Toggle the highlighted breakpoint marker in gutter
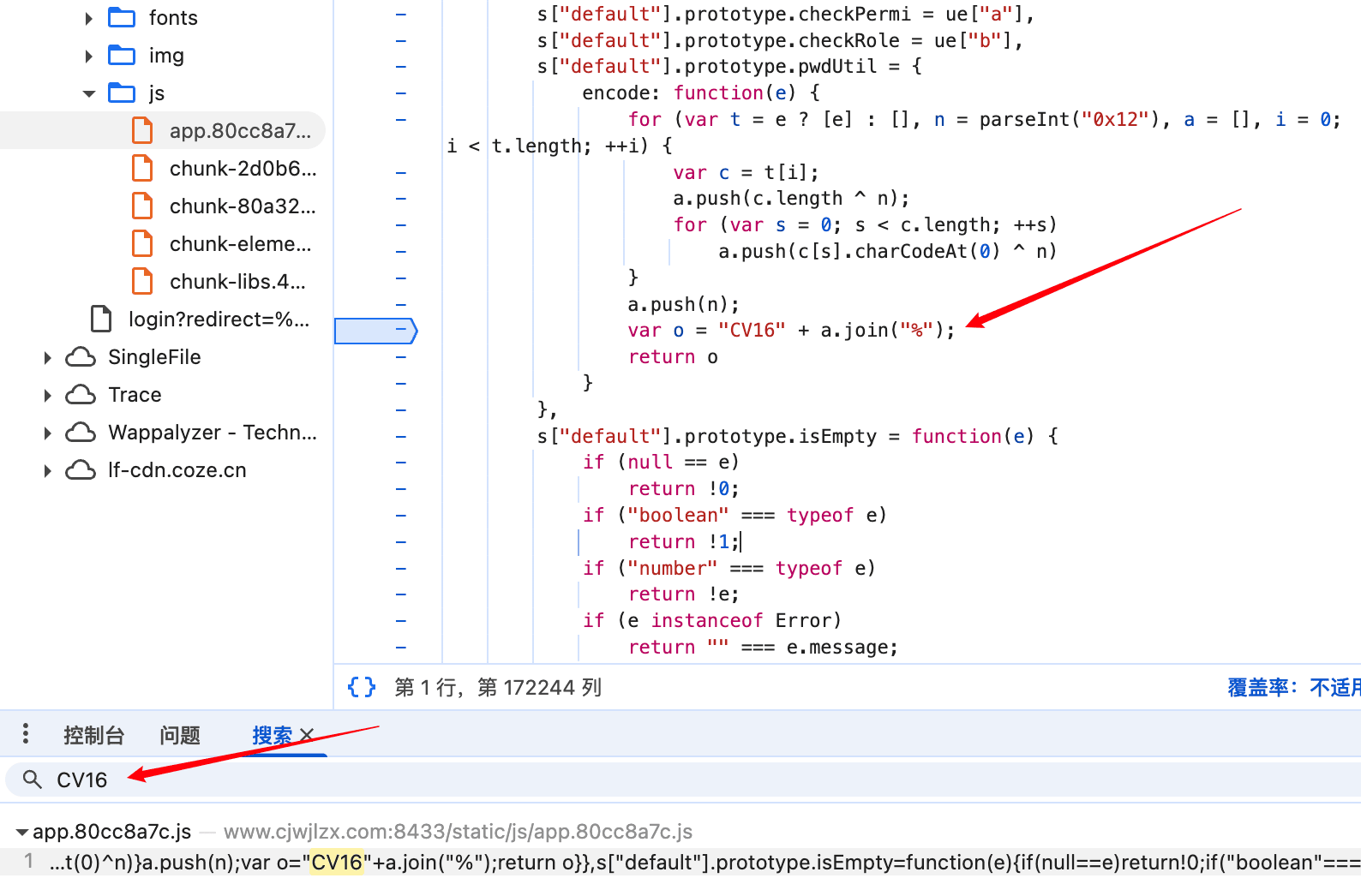Screen dimensions: 1361x896 [375, 331]
